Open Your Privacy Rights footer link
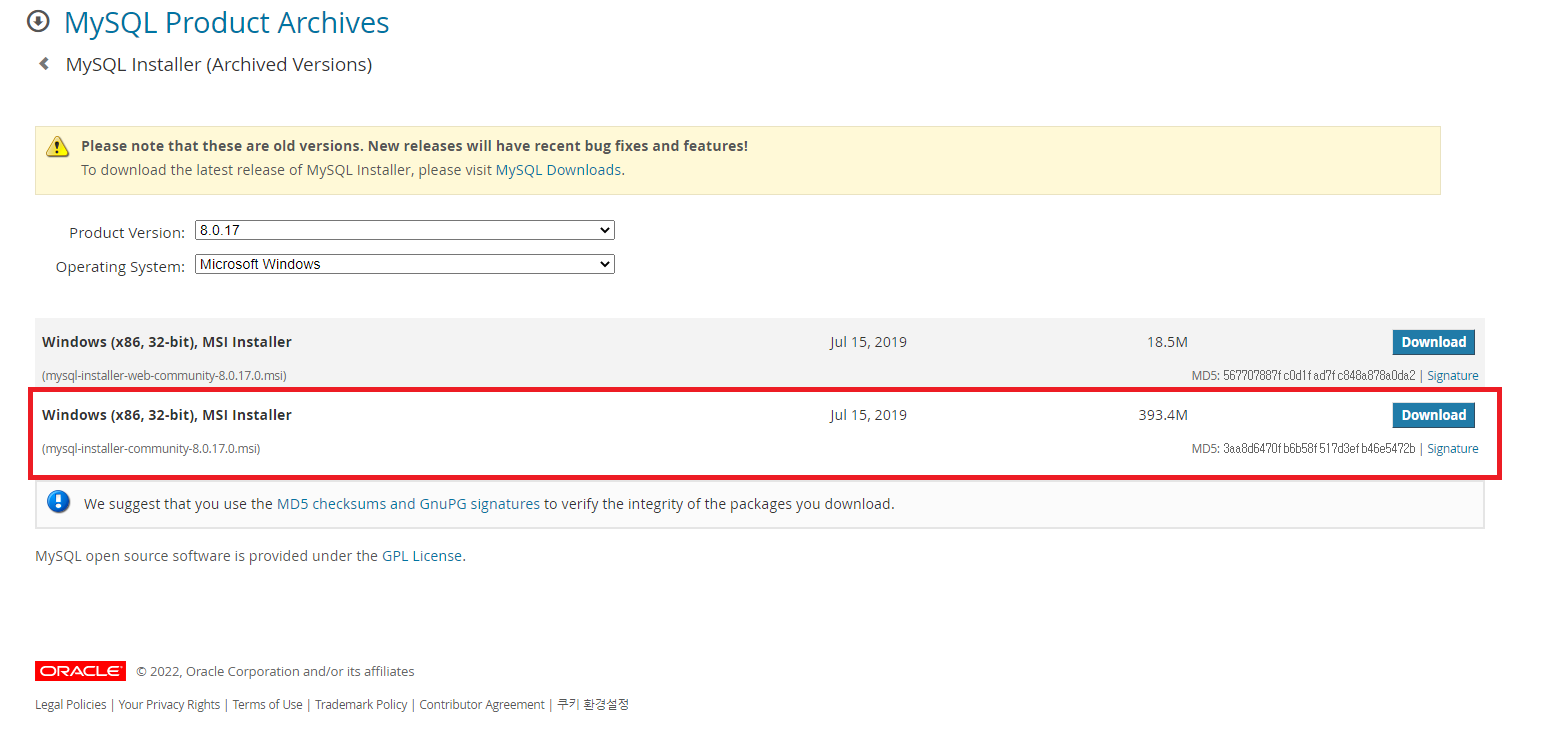Image resolution: width=1546 pixels, height=756 pixels. coord(169,705)
